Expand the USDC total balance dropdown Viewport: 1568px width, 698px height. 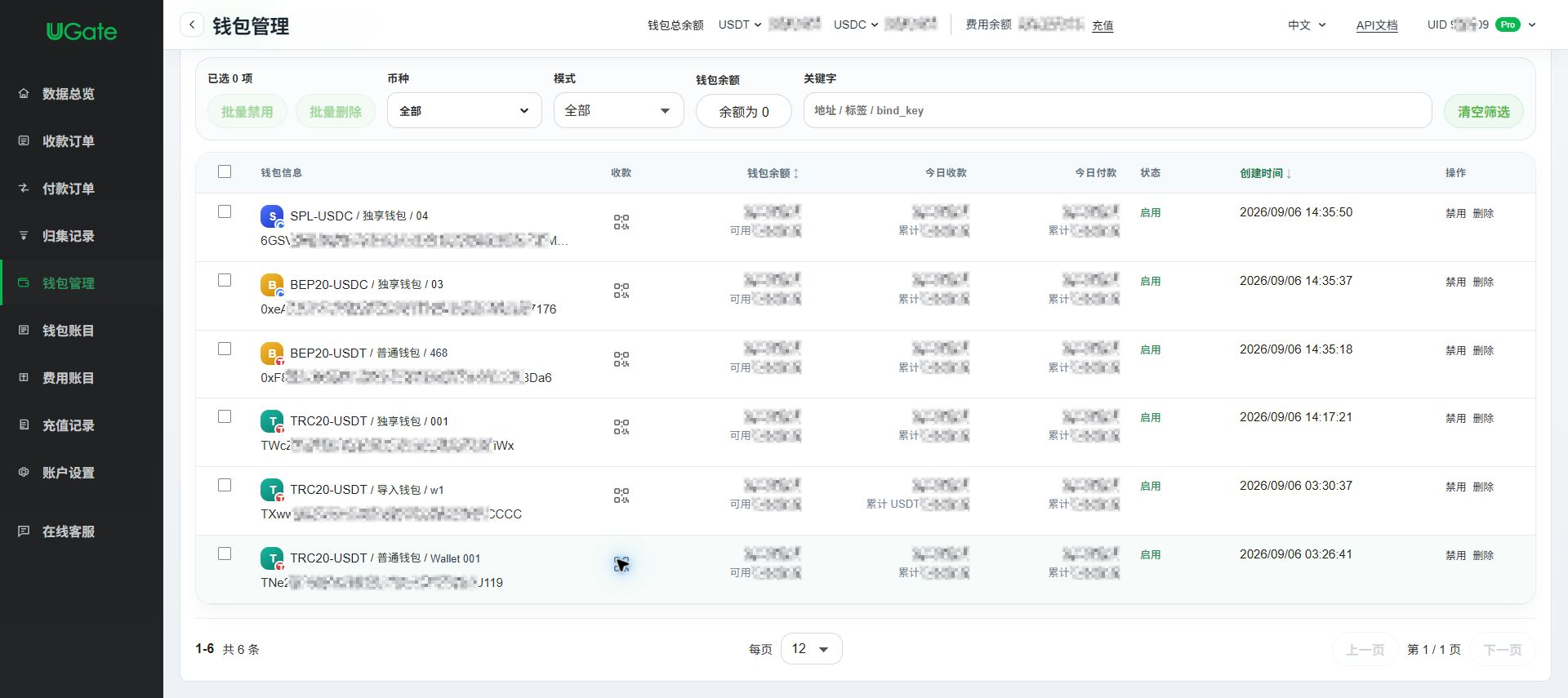click(856, 24)
